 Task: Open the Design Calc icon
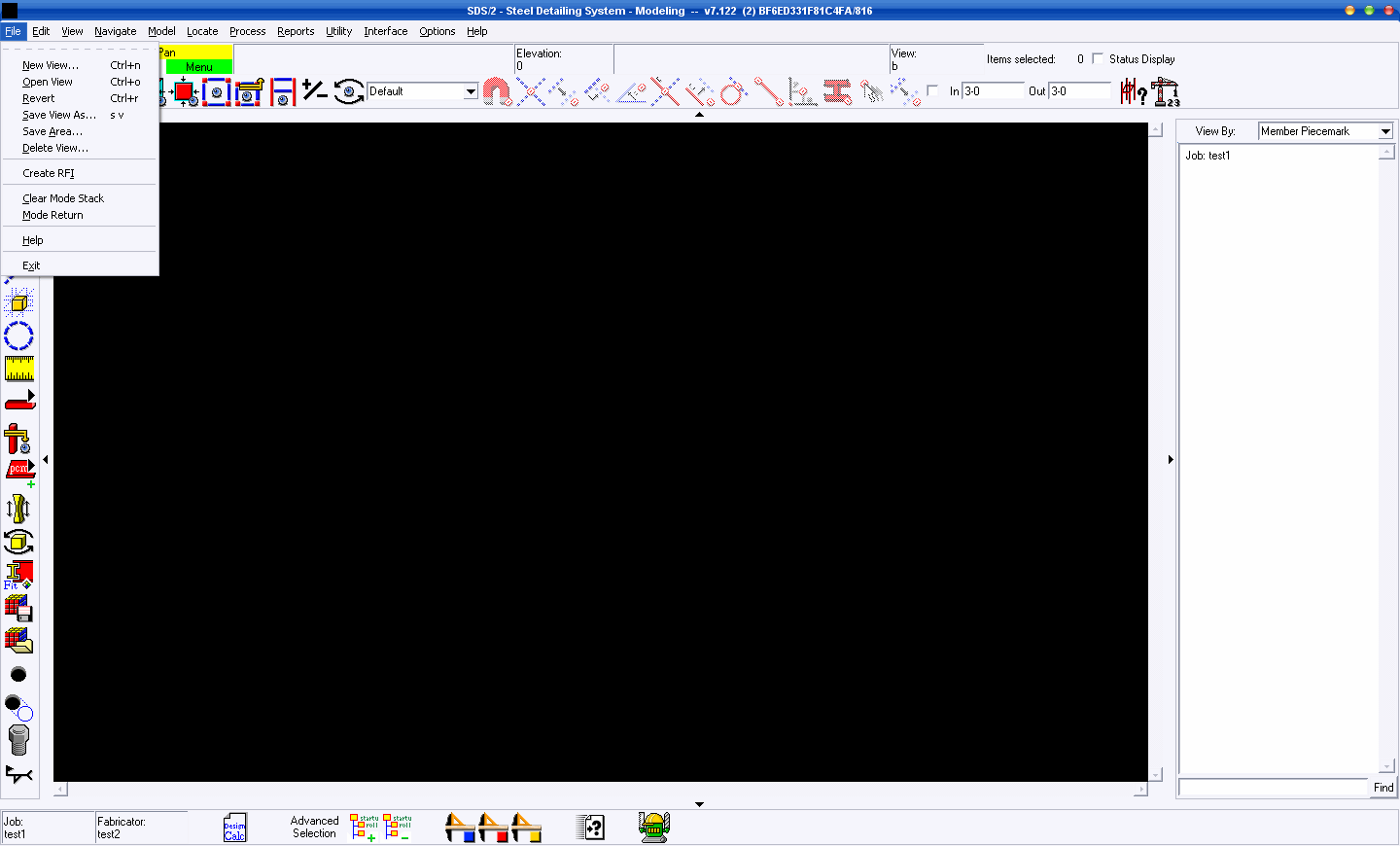pos(234,828)
